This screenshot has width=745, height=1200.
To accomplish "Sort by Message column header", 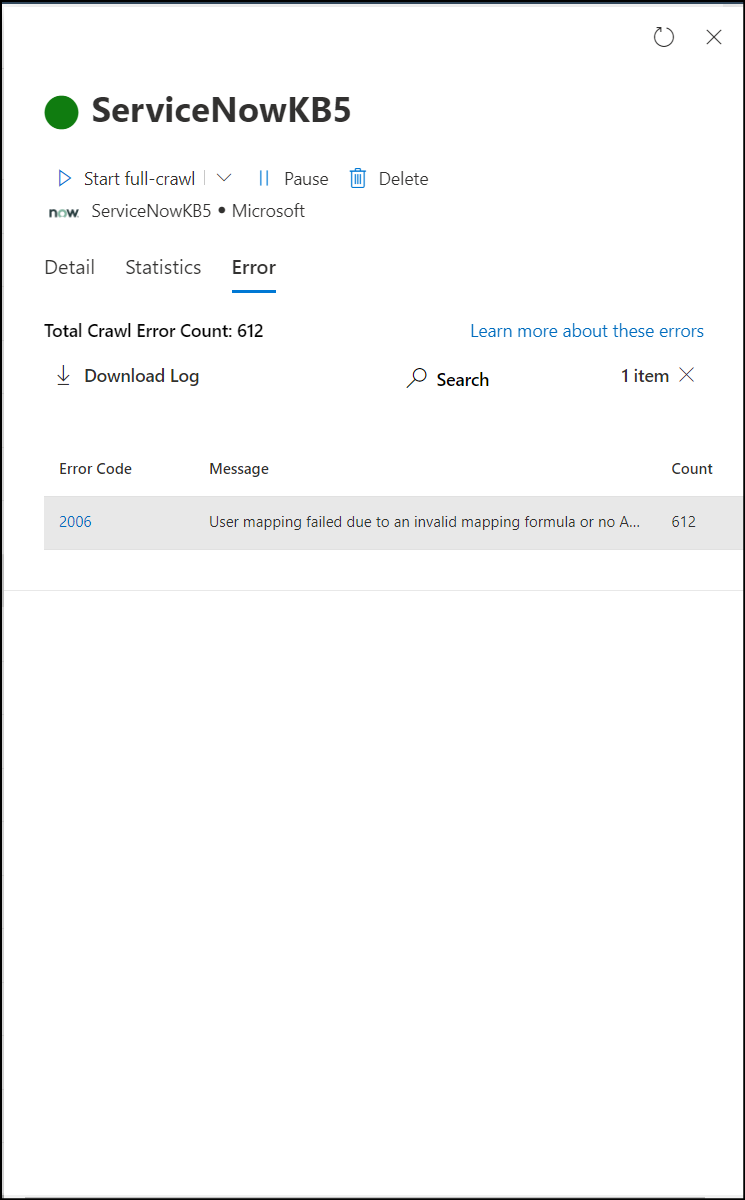I will [x=239, y=469].
